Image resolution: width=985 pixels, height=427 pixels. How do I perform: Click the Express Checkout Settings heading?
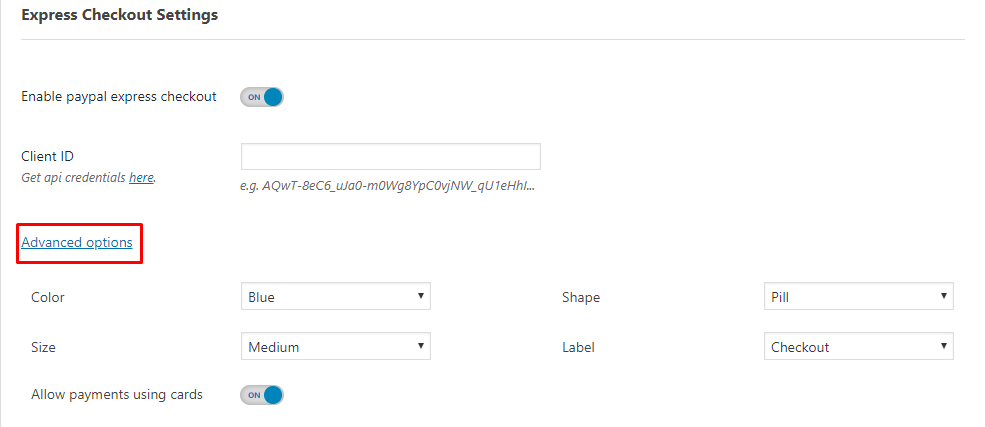(x=119, y=16)
